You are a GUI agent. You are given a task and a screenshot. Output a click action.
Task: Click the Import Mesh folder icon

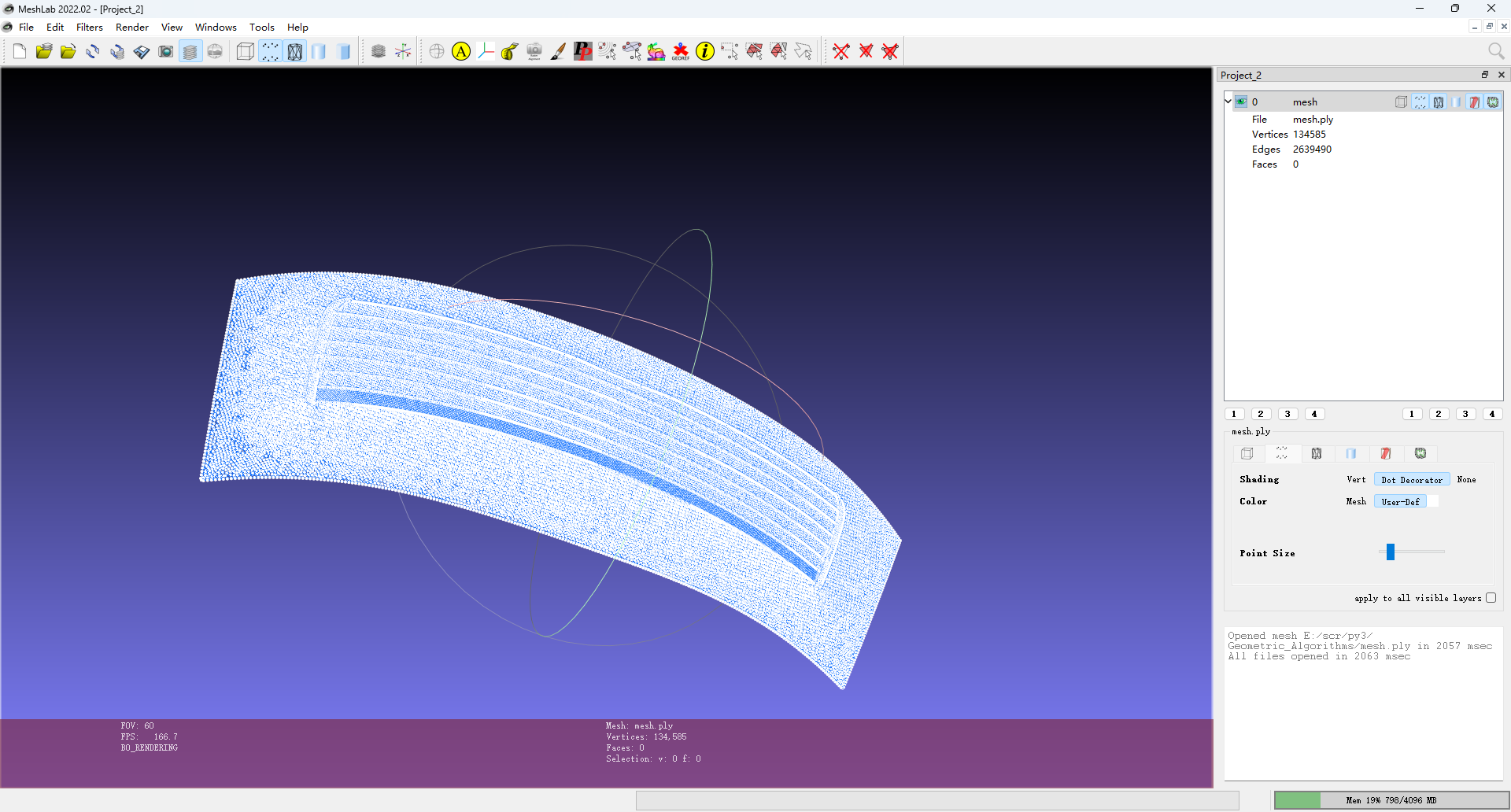(68, 52)
